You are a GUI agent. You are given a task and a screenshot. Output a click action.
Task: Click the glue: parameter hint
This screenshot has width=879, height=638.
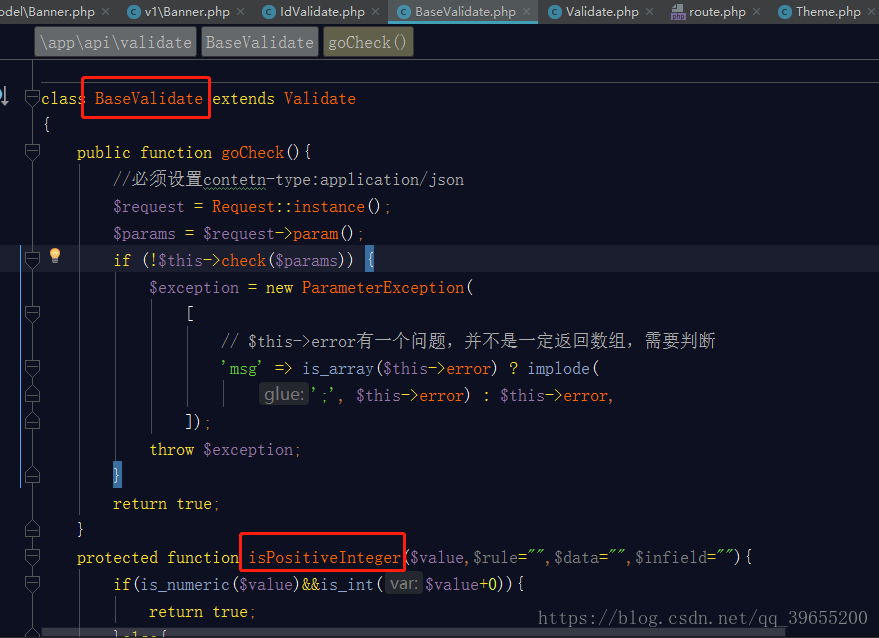[284, 395]
